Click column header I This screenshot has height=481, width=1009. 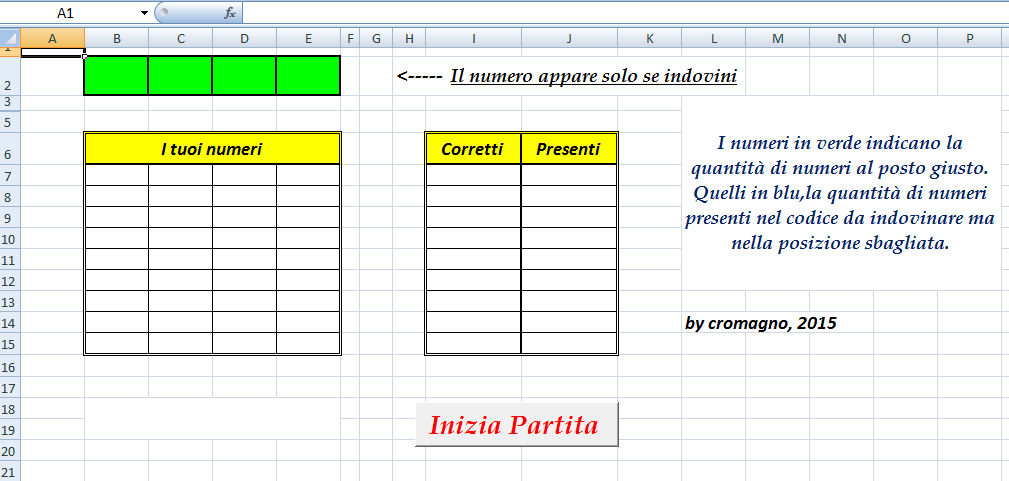[x=473, y=39]
